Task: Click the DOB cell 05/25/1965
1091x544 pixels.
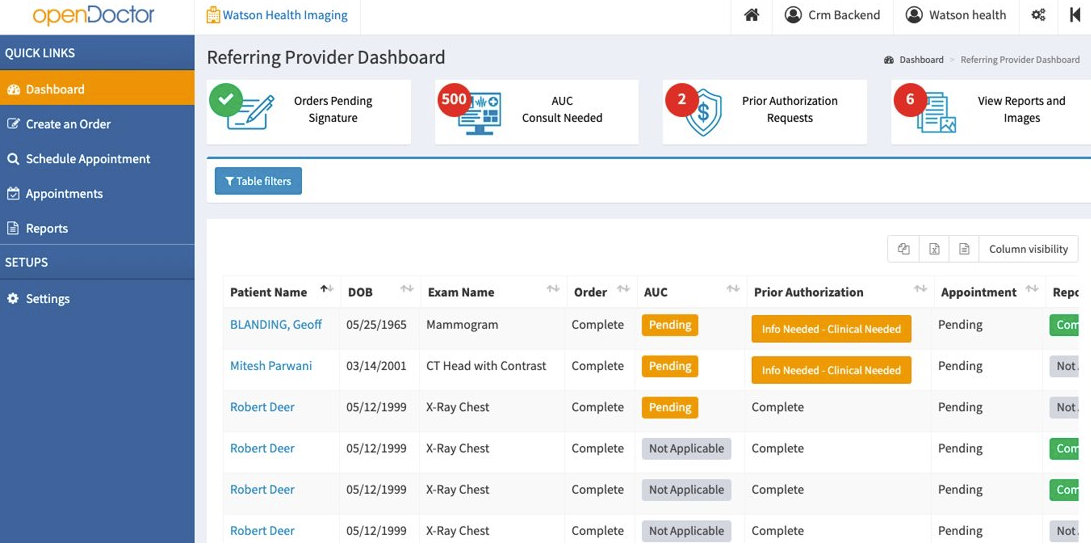Action: pos(376,325)
